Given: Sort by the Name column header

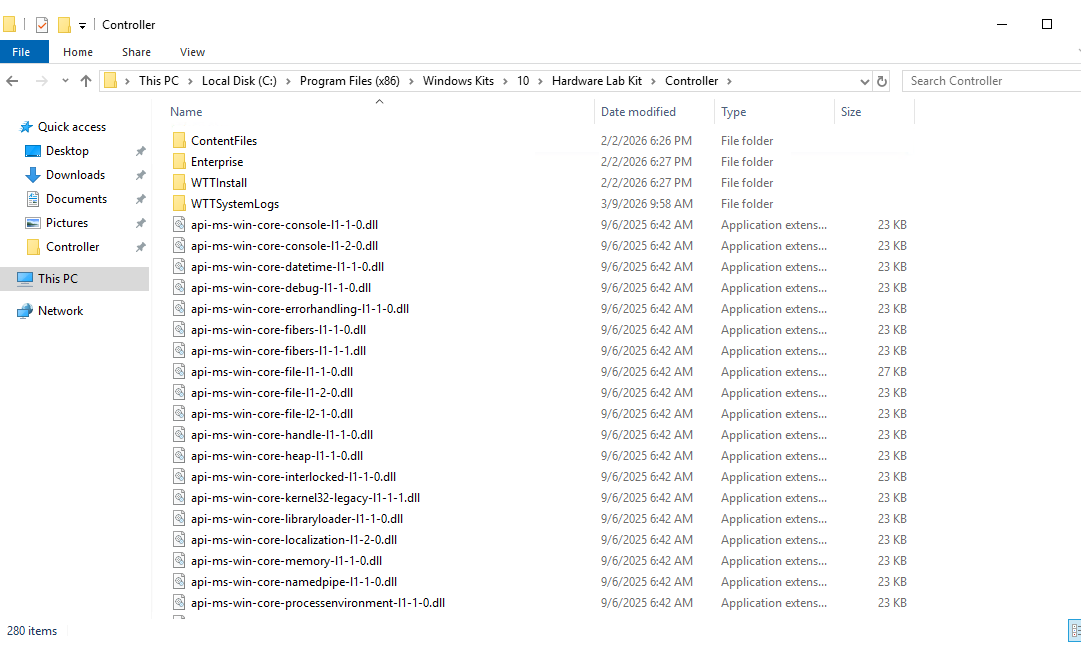Looking at the screenshot, I should (x=186, y=112).
